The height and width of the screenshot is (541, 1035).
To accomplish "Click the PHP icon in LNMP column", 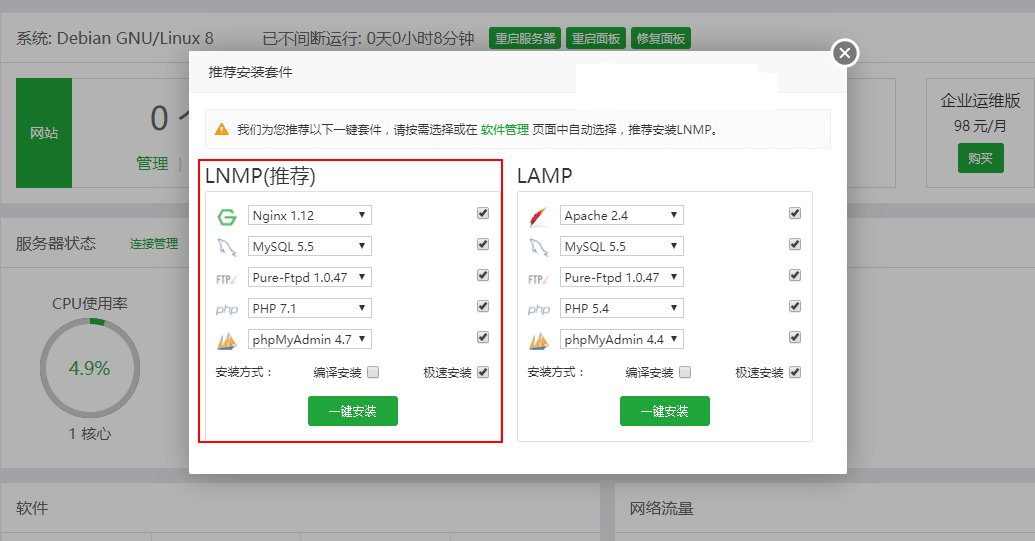I will point(226,309).
